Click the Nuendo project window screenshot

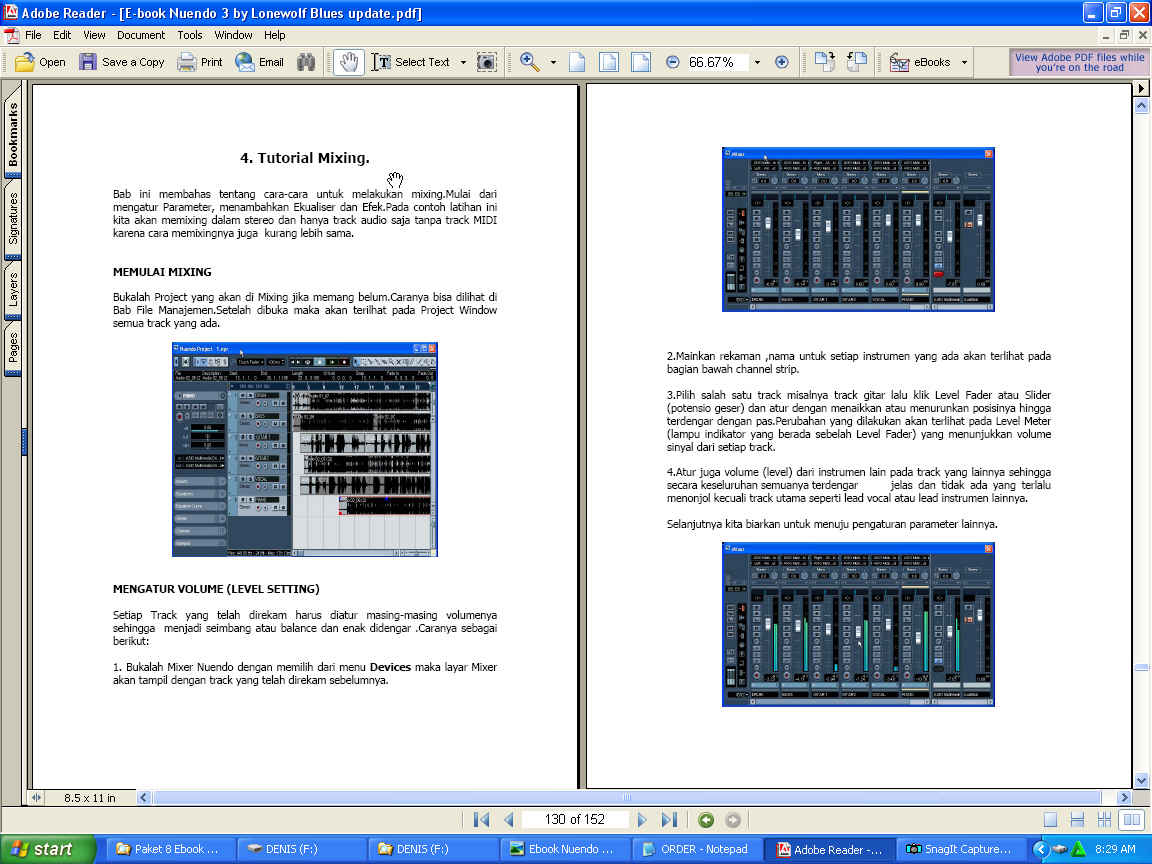point(305,450)
